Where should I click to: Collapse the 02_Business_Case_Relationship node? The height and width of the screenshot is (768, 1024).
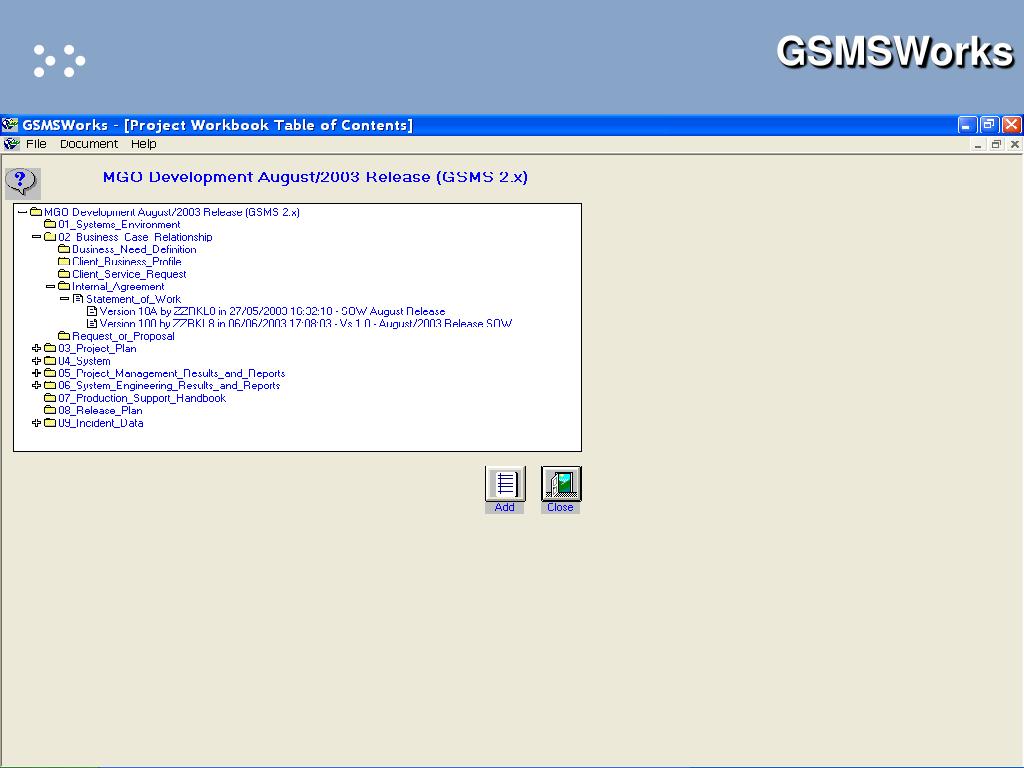[37, 236]
